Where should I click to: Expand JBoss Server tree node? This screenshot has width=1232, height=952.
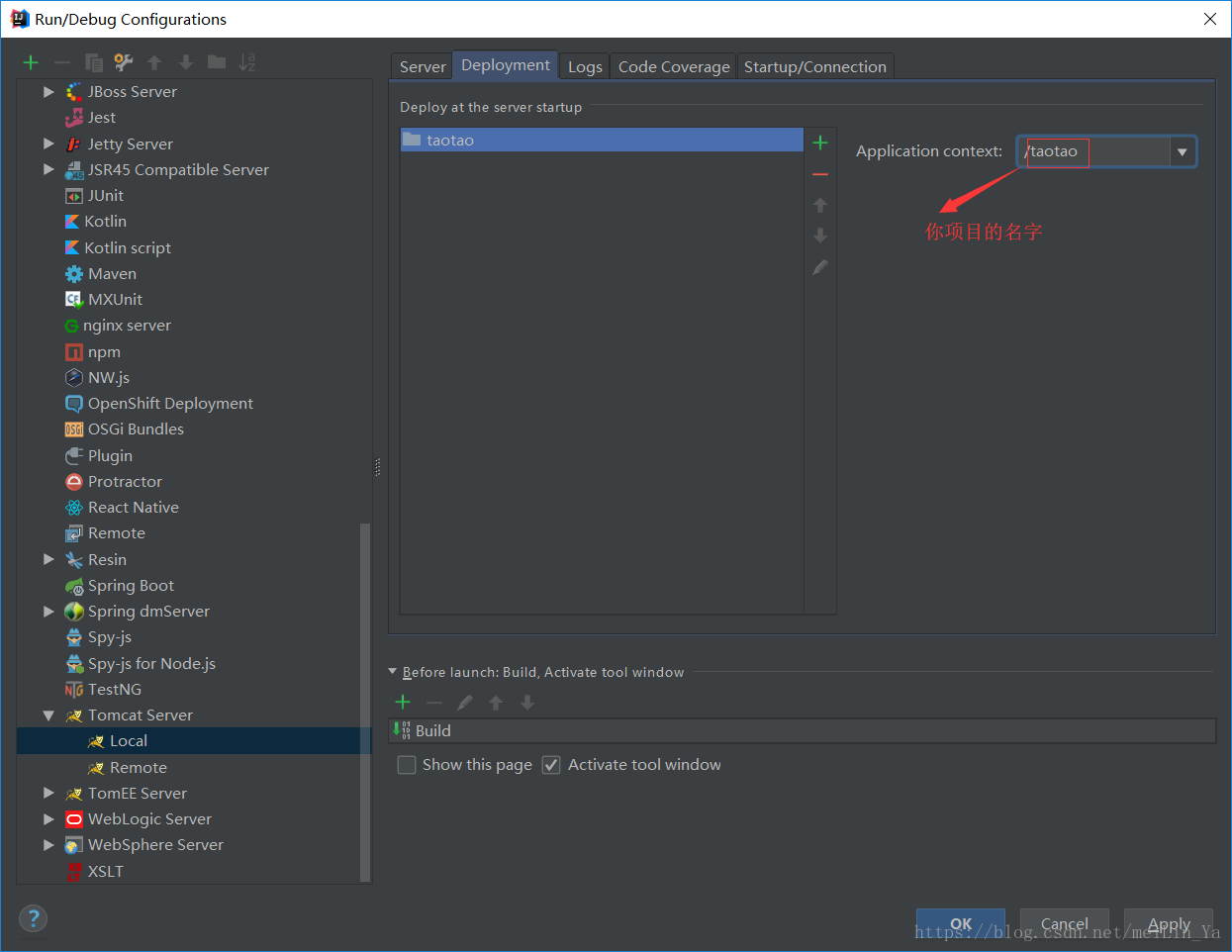tap(48, 92)
